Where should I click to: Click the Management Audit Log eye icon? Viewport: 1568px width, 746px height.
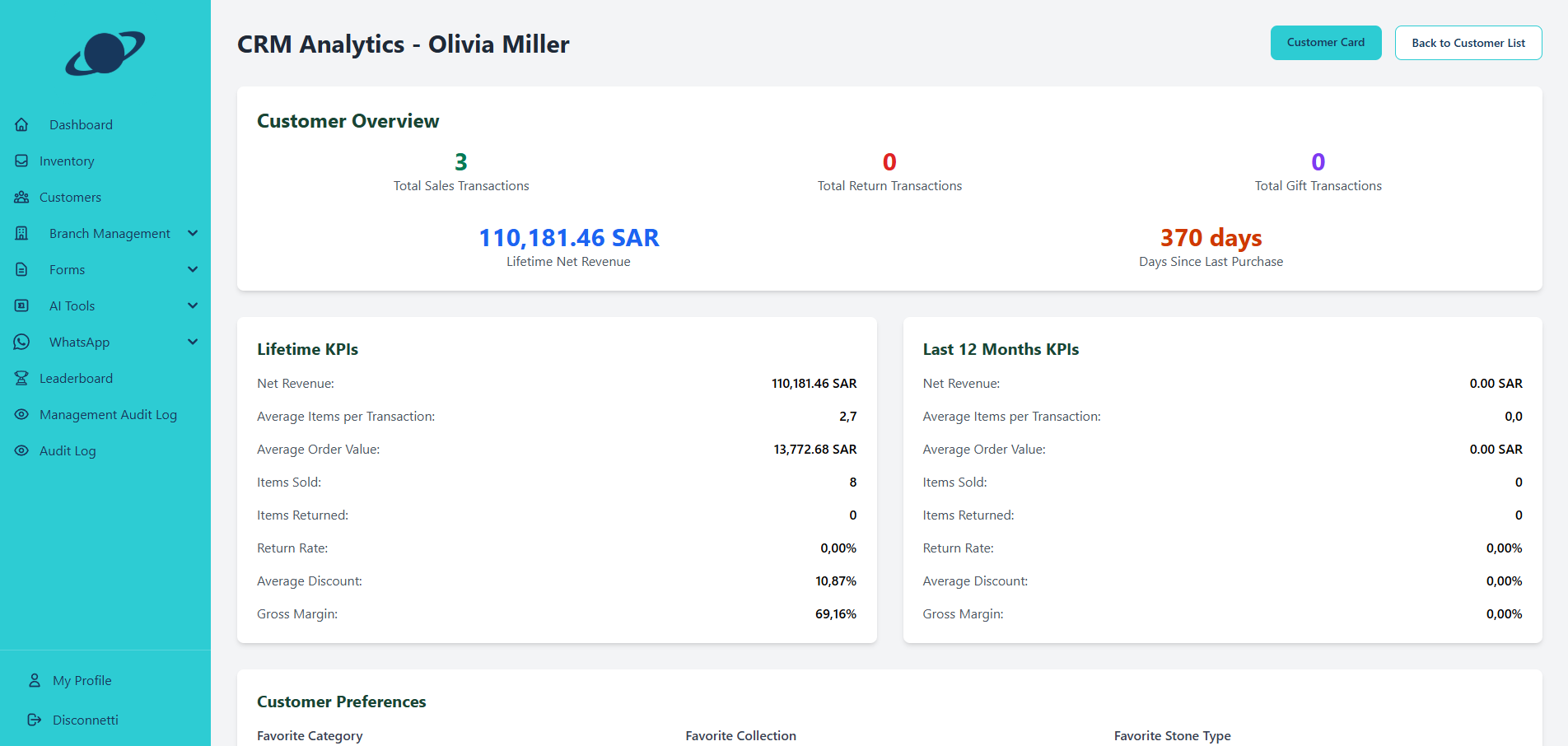click(x=22, y=414)
